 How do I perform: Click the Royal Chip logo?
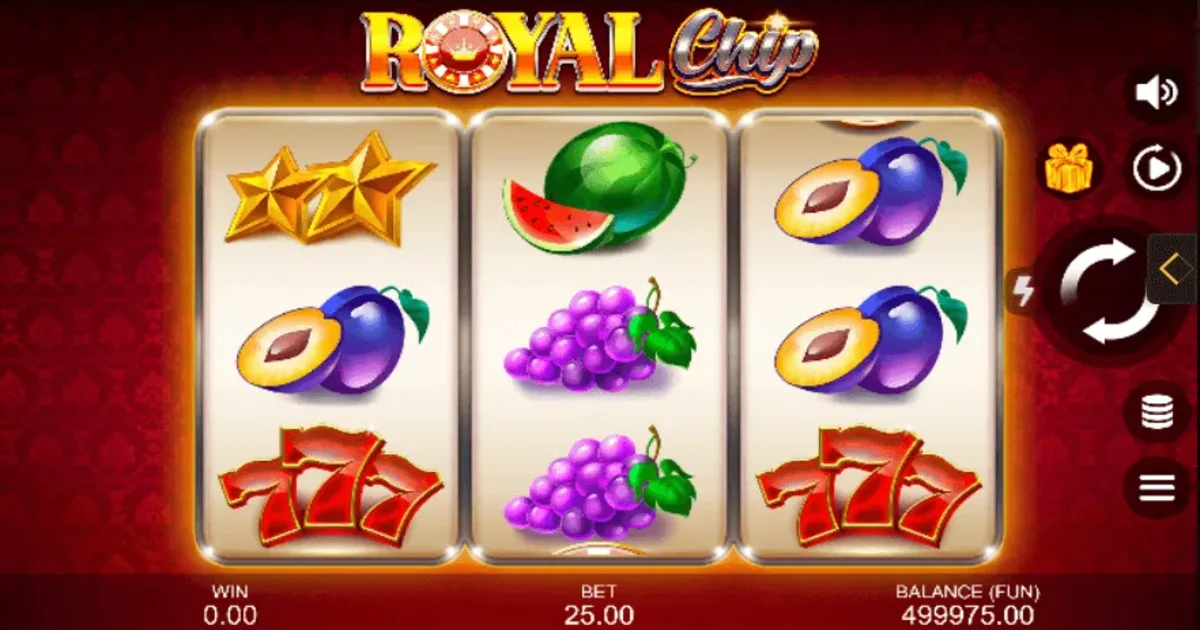point(588,50)
